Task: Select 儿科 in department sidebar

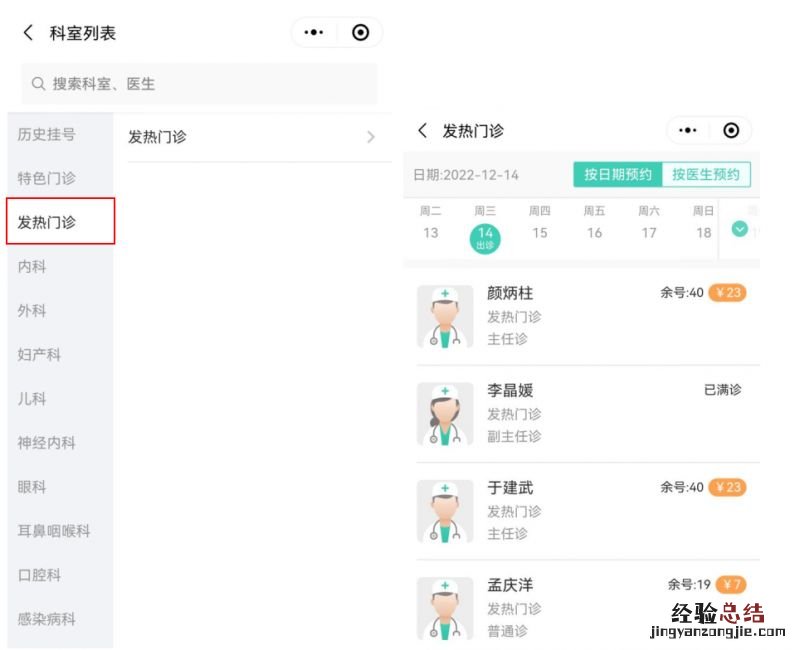Action: pos(32,399)
